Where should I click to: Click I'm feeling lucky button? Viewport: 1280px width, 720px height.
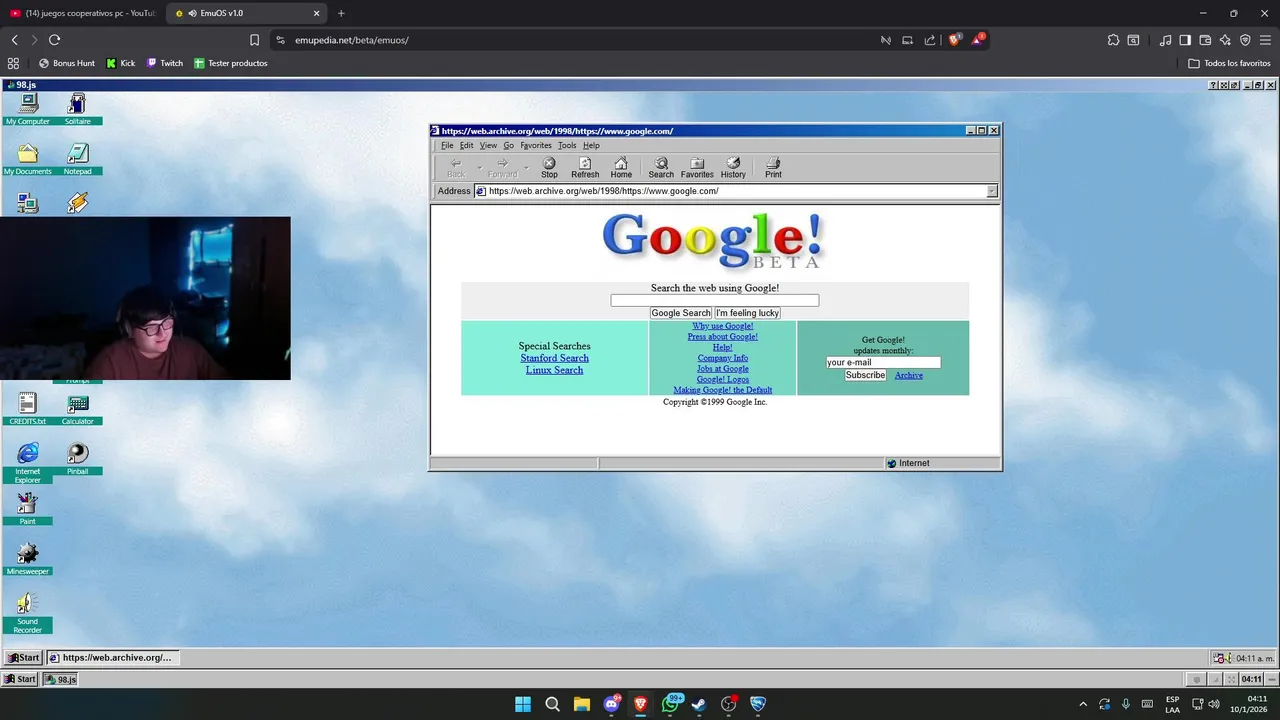pyautogui.click(x=747, y=313)
